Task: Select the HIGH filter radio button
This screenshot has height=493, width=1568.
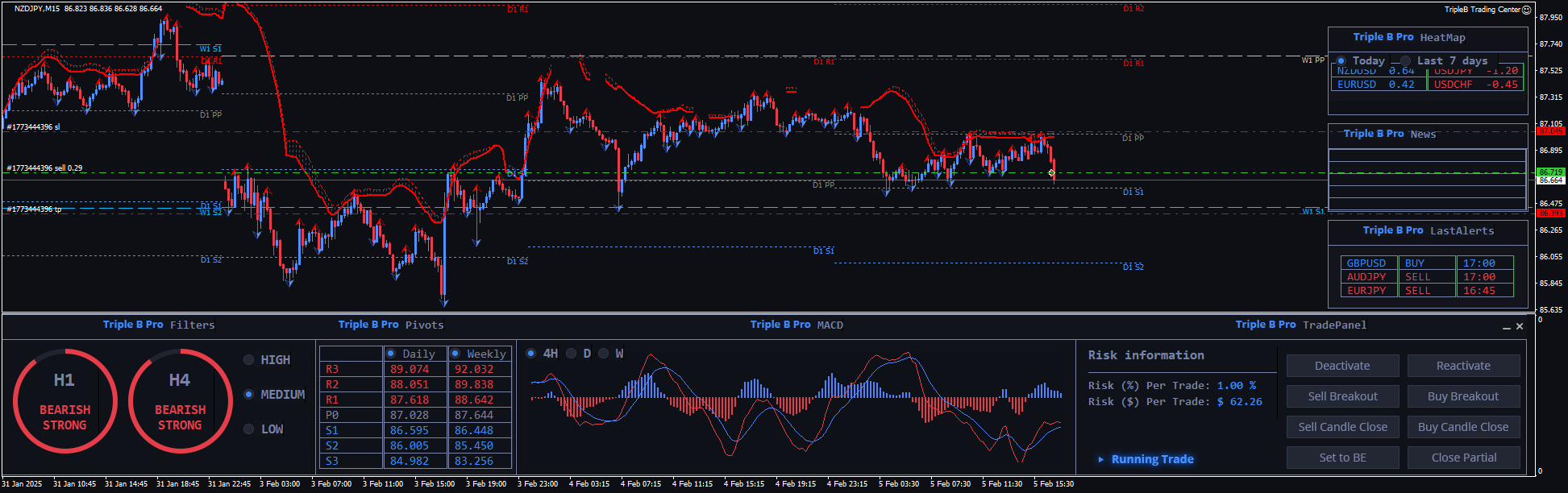Action: click(249, 360)
